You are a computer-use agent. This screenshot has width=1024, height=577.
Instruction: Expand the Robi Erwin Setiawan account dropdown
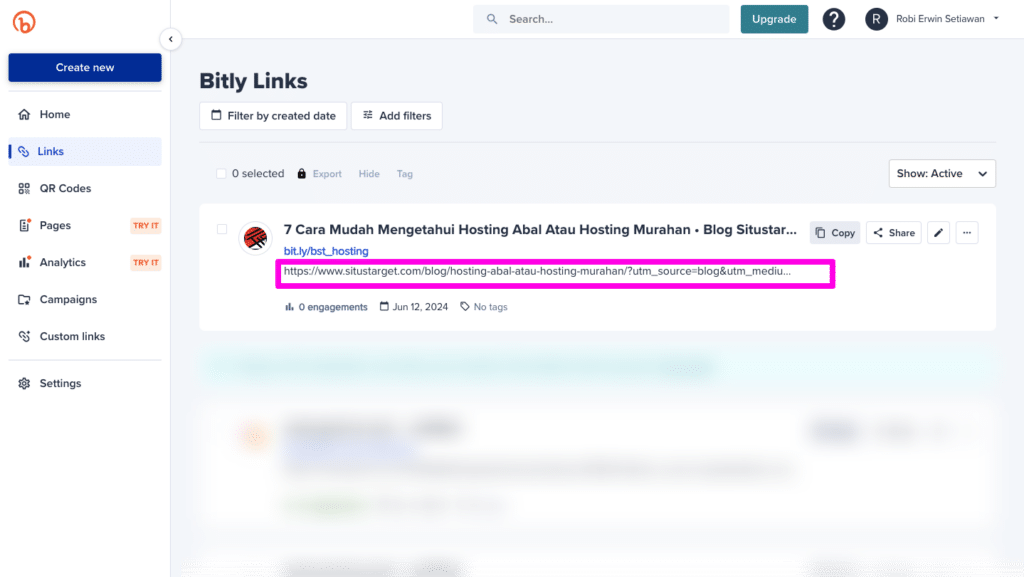coord(947,19)
